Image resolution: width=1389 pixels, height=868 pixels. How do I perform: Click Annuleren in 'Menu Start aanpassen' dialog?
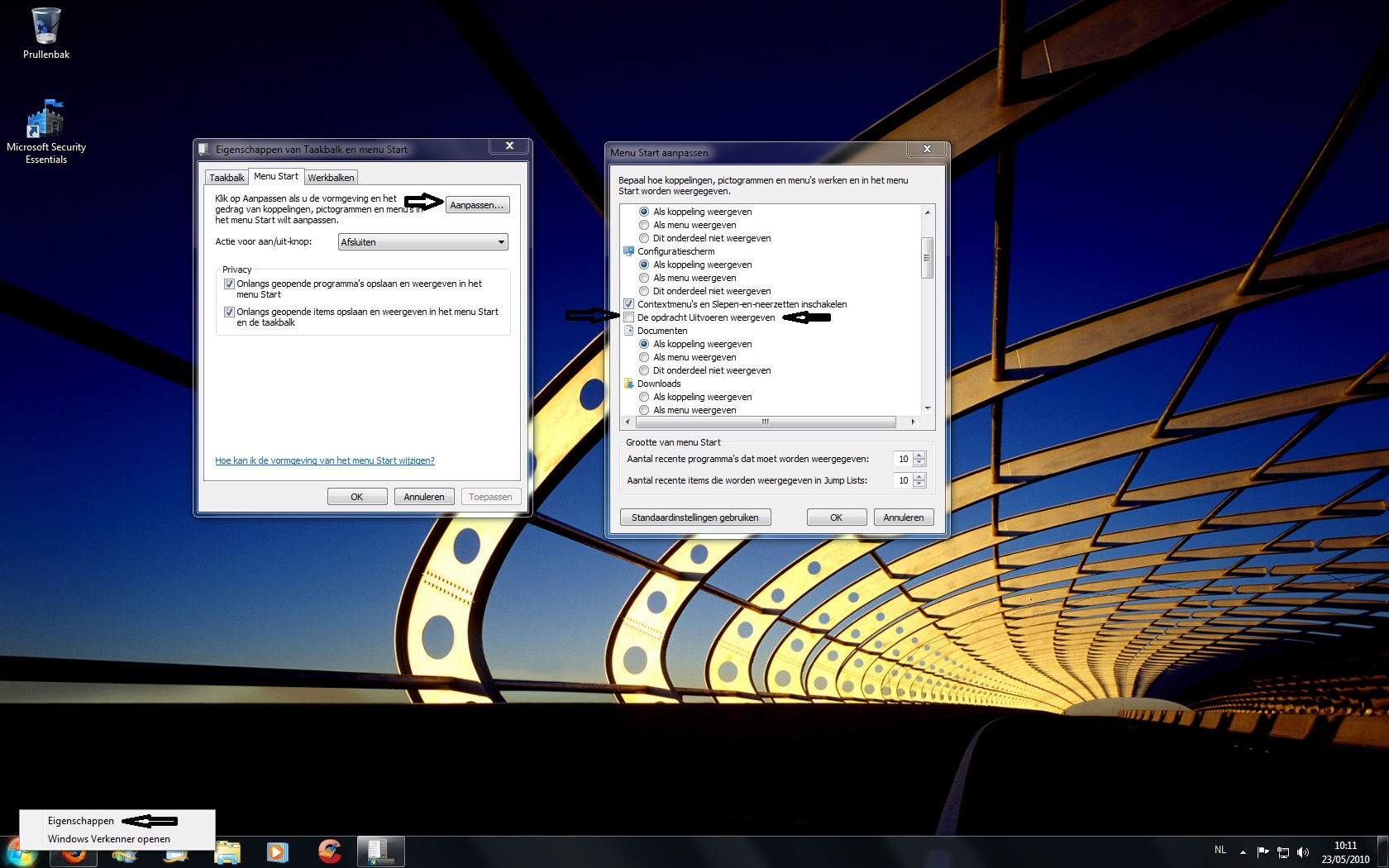point(904,517)
